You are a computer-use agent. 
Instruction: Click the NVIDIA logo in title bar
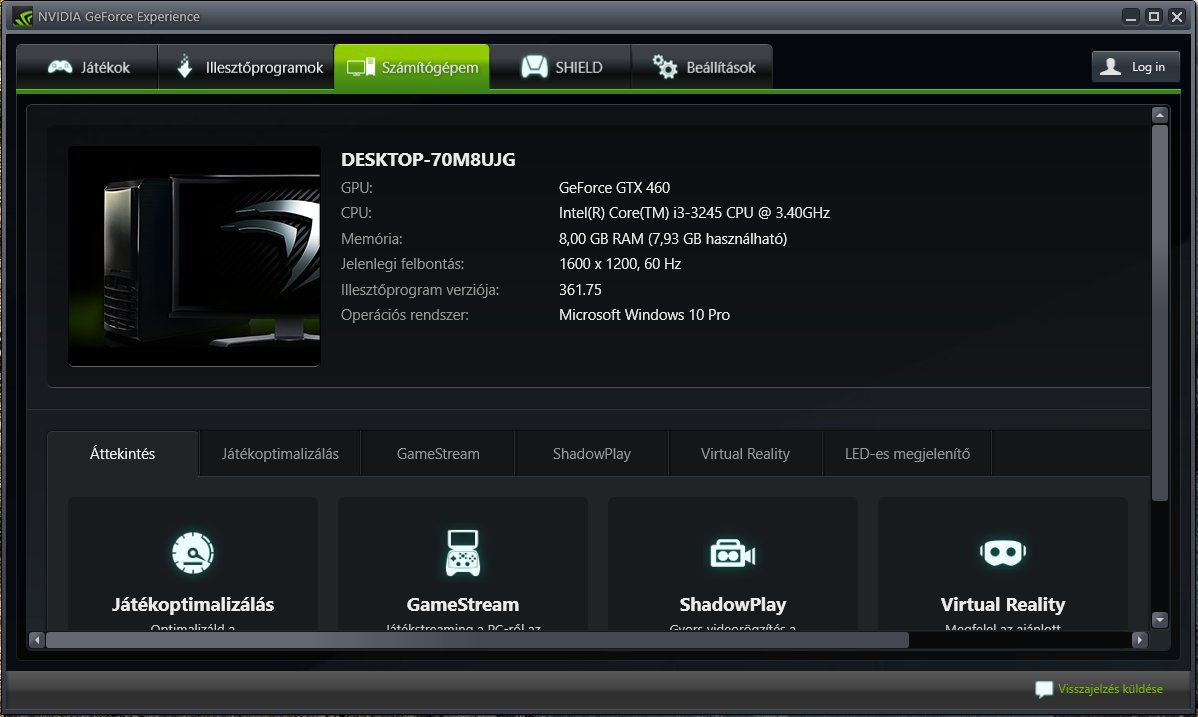pyautogui.click(x=22, y=16)
